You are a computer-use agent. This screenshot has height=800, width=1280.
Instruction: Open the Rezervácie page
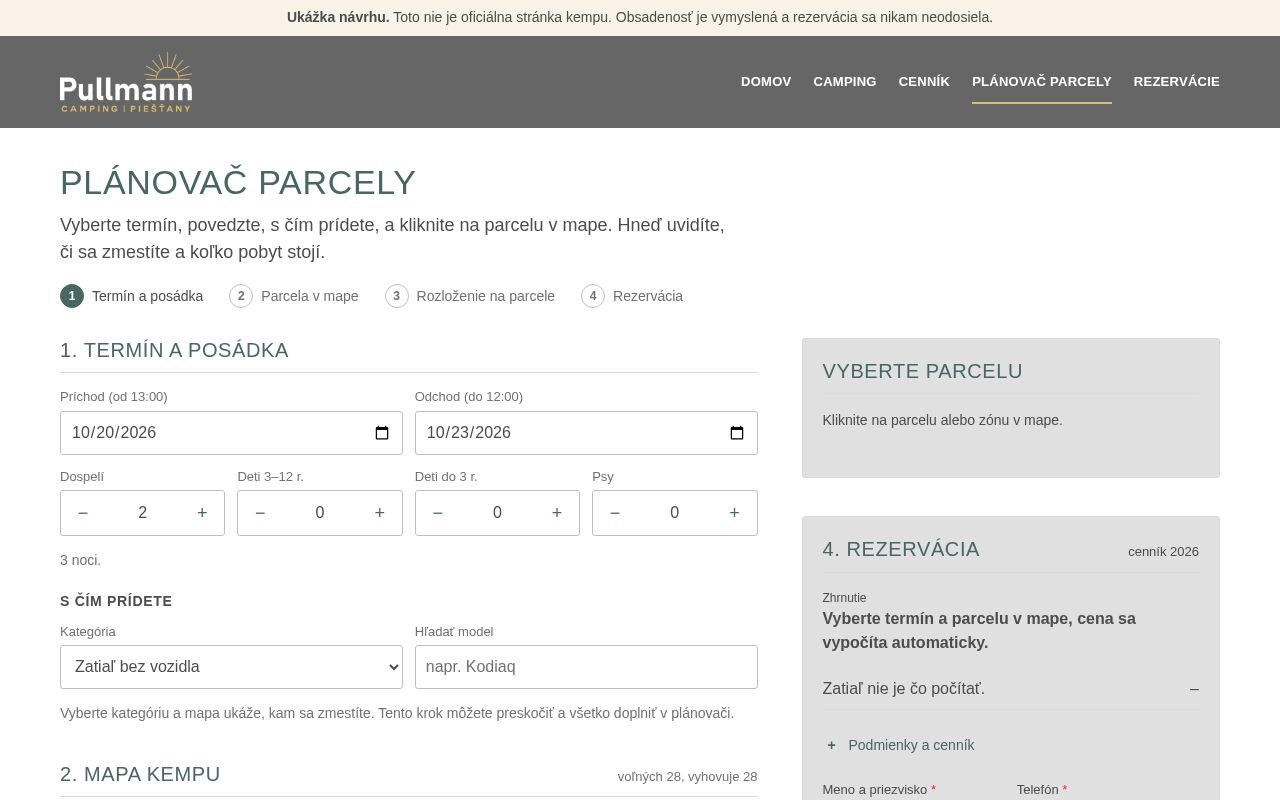click(x=1177, y=82)
